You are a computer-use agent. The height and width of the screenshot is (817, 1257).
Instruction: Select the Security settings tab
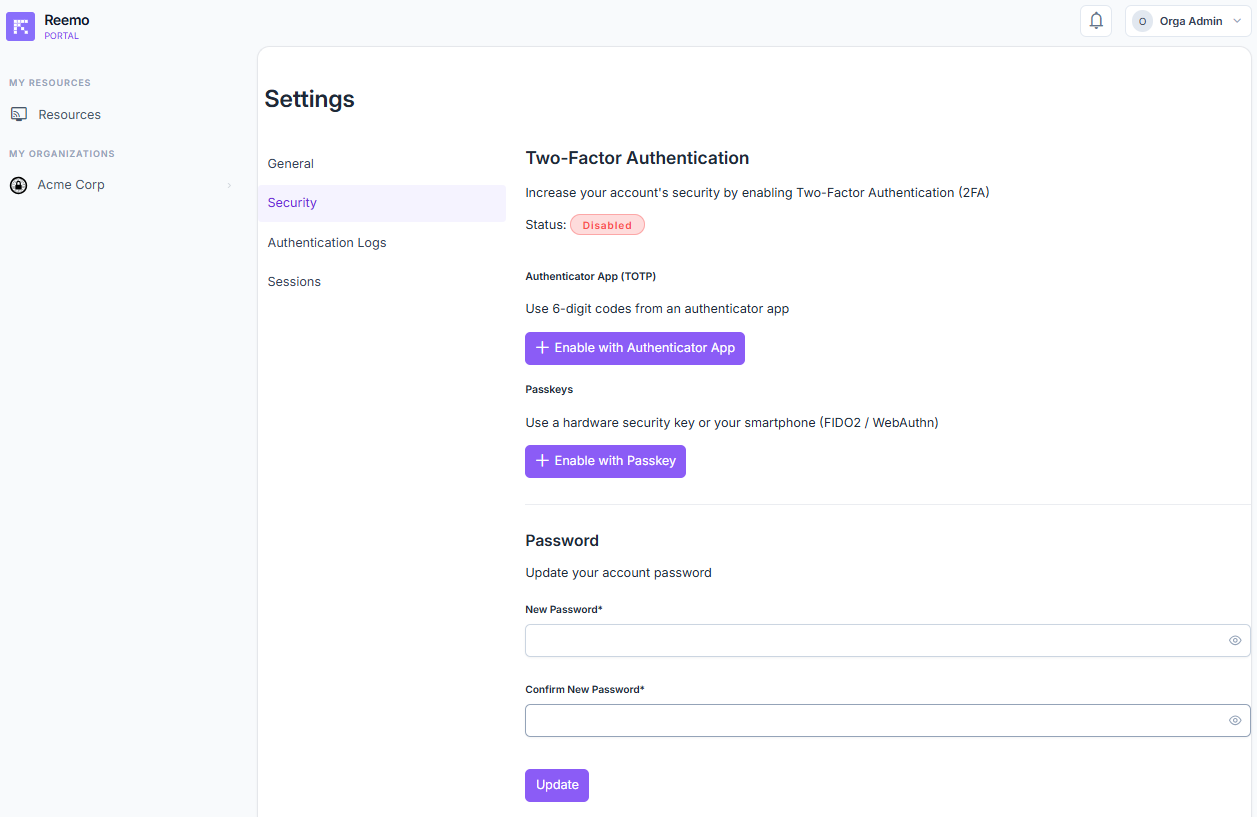[381, 203]
